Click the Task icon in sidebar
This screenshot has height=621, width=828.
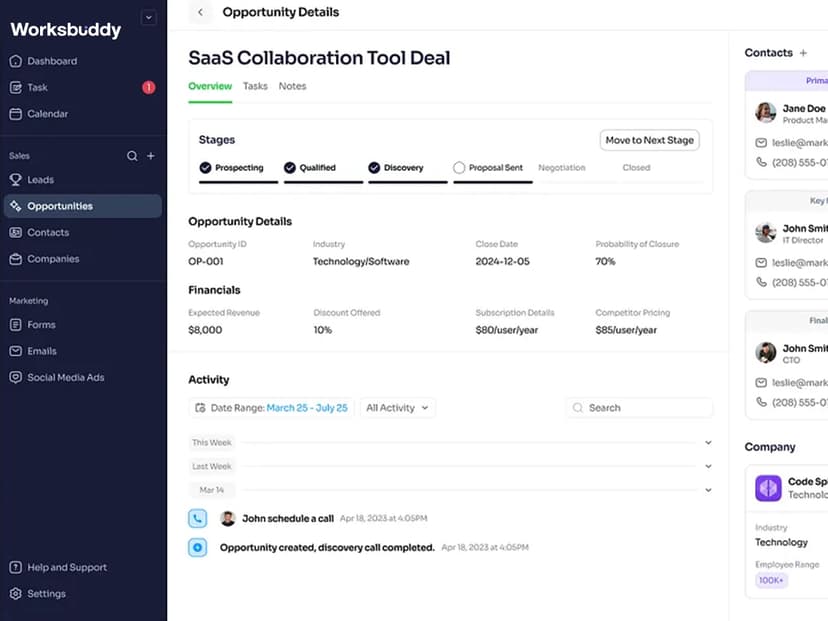[16, 88]
